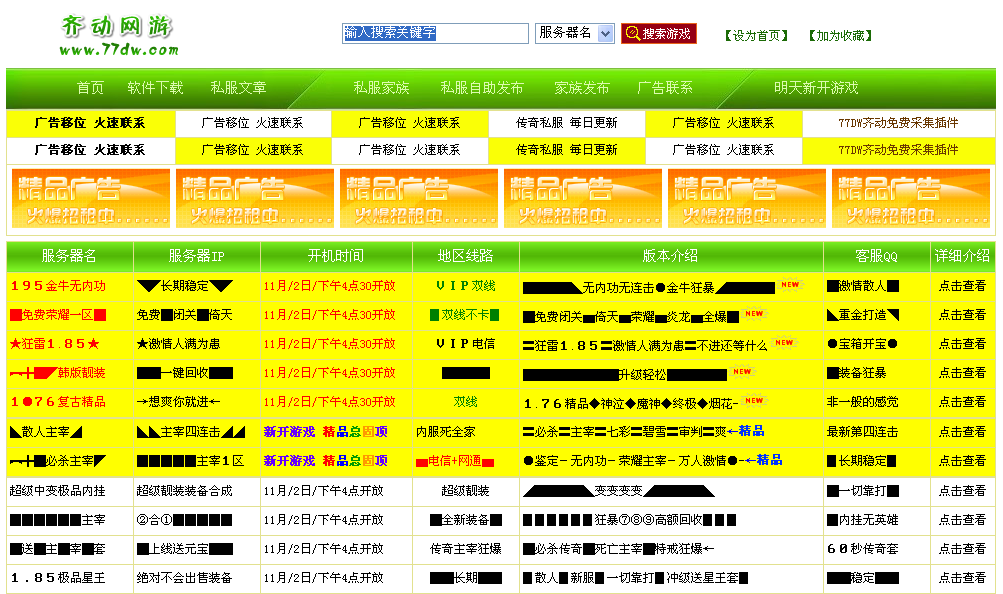
Task: Click the NEW icon in the 1.76精品 row
Action: [753, 400]
